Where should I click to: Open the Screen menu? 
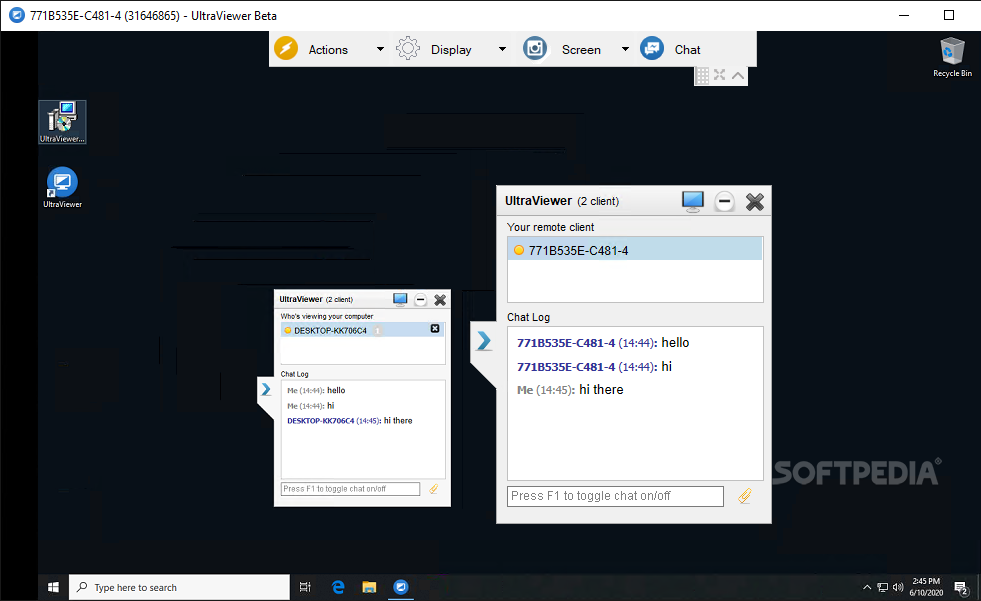(581, 49)
